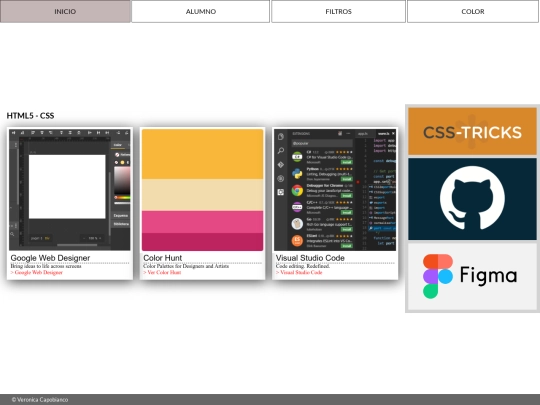Follow the red '> Visual Studio Code' link
Viewport: 540px width, 405px height.
299,272
